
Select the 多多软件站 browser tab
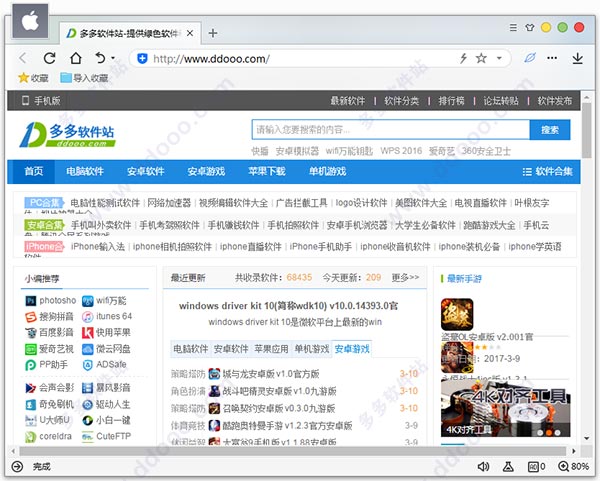click(130, 33)
